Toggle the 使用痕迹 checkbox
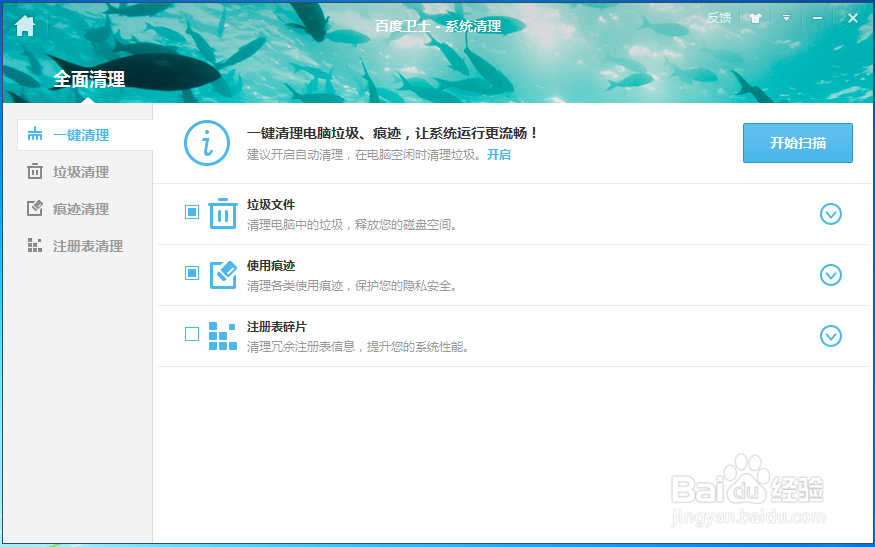This screenshot has width=875, height=547. click(192, 273)
